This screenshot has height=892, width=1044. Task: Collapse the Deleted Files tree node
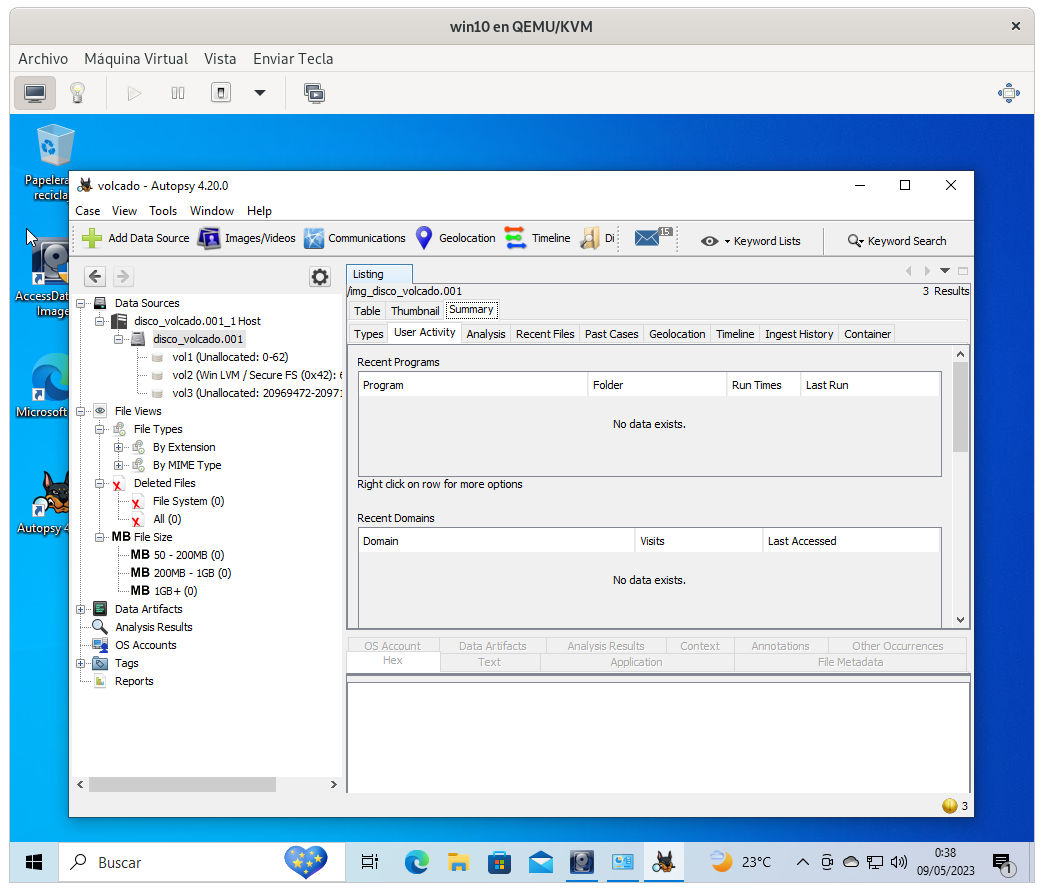pos(100,483)
